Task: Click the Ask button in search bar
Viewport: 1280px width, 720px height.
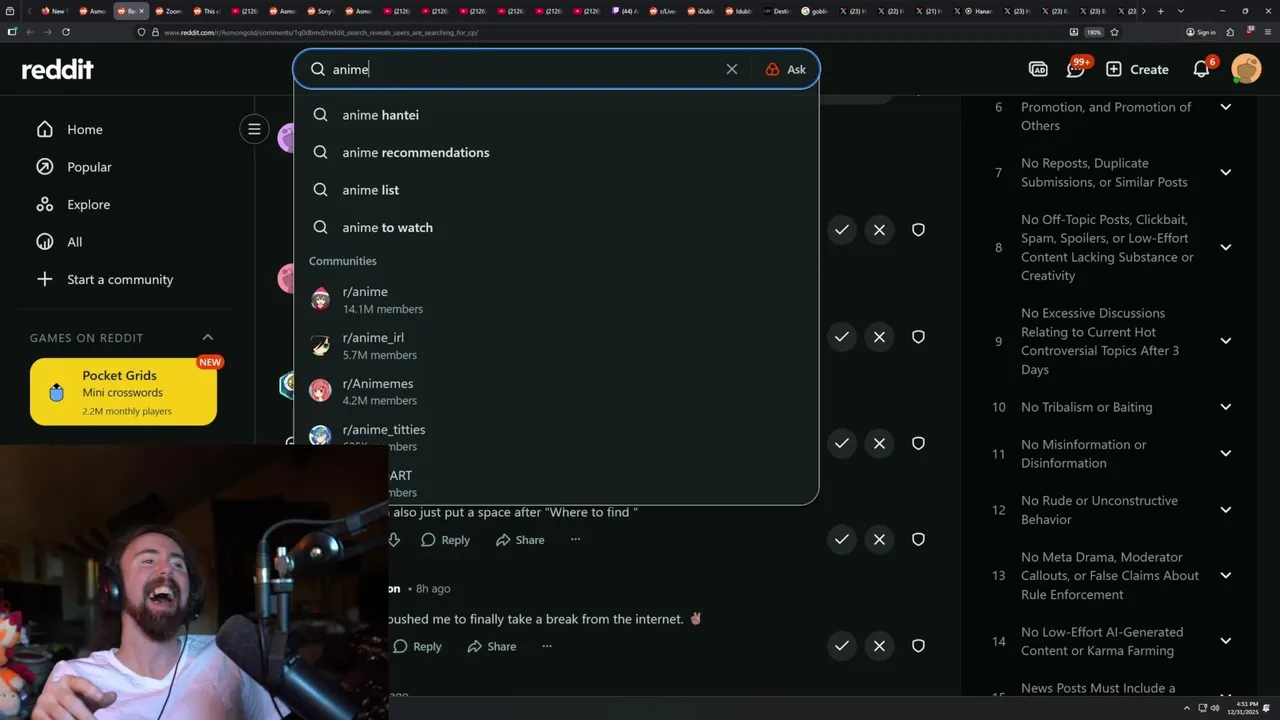Action: tap(786, 69)
